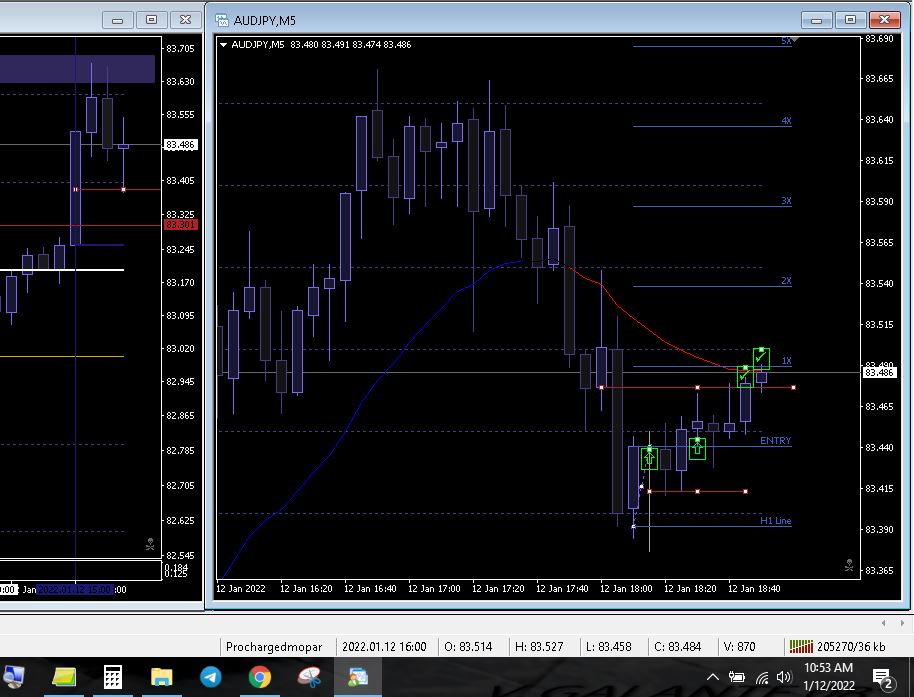Select the H1 Line label
914x697 pixels.
click(775, 521)
